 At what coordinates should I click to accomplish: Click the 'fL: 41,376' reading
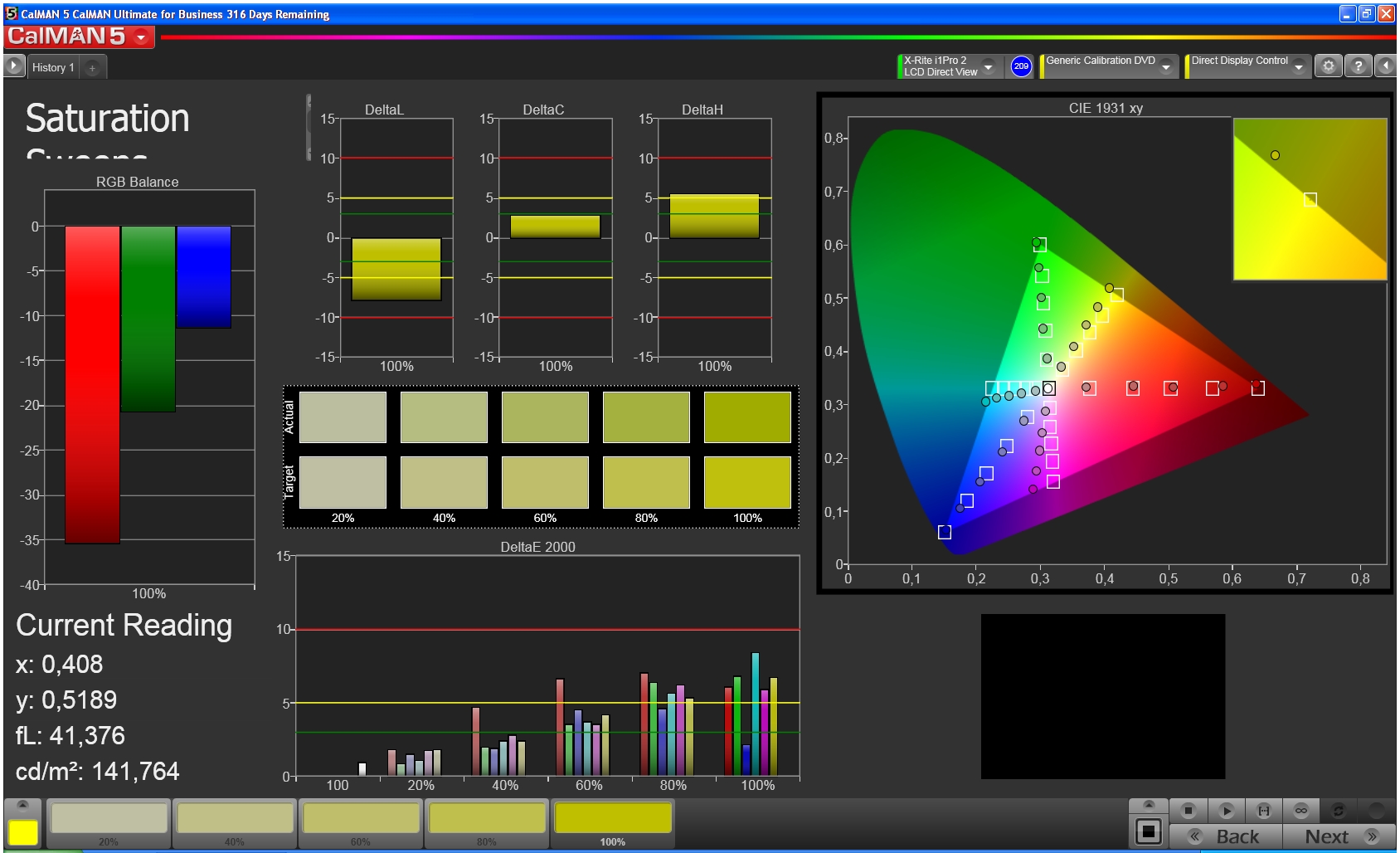70,736
